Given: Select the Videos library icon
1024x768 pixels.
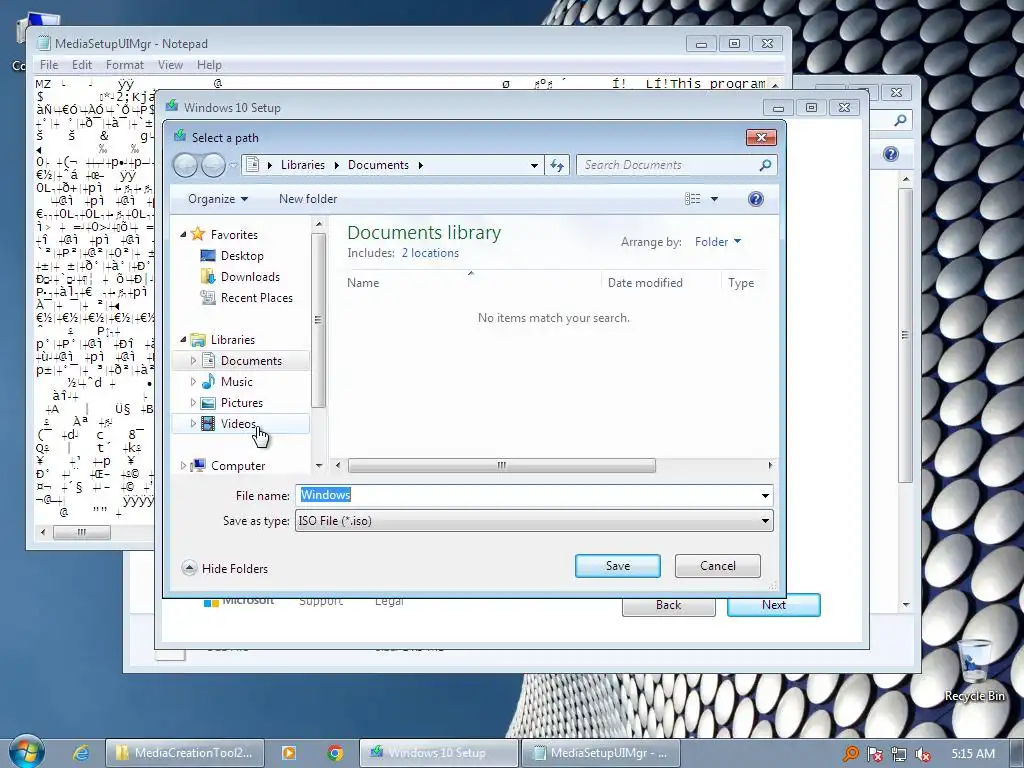Looking at the screenshot, I should click(x=208, y=424).
